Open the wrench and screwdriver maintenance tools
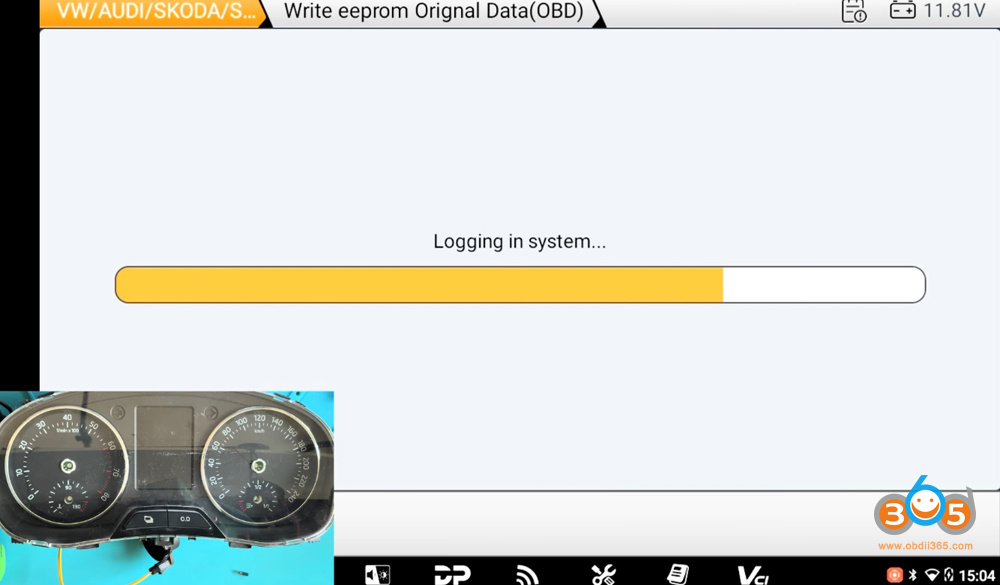The height and width of the screenshot is (585, 1000). click(603, 575)
